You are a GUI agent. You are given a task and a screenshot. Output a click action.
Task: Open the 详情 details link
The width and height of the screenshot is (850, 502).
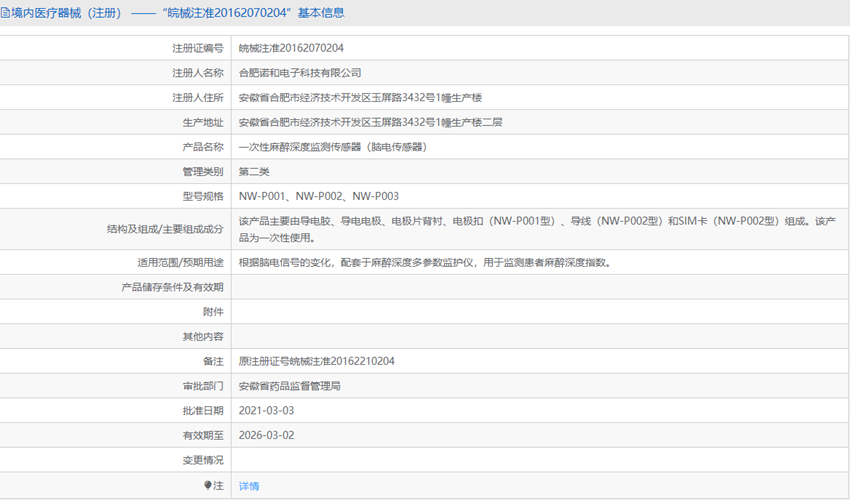point(249,486)
